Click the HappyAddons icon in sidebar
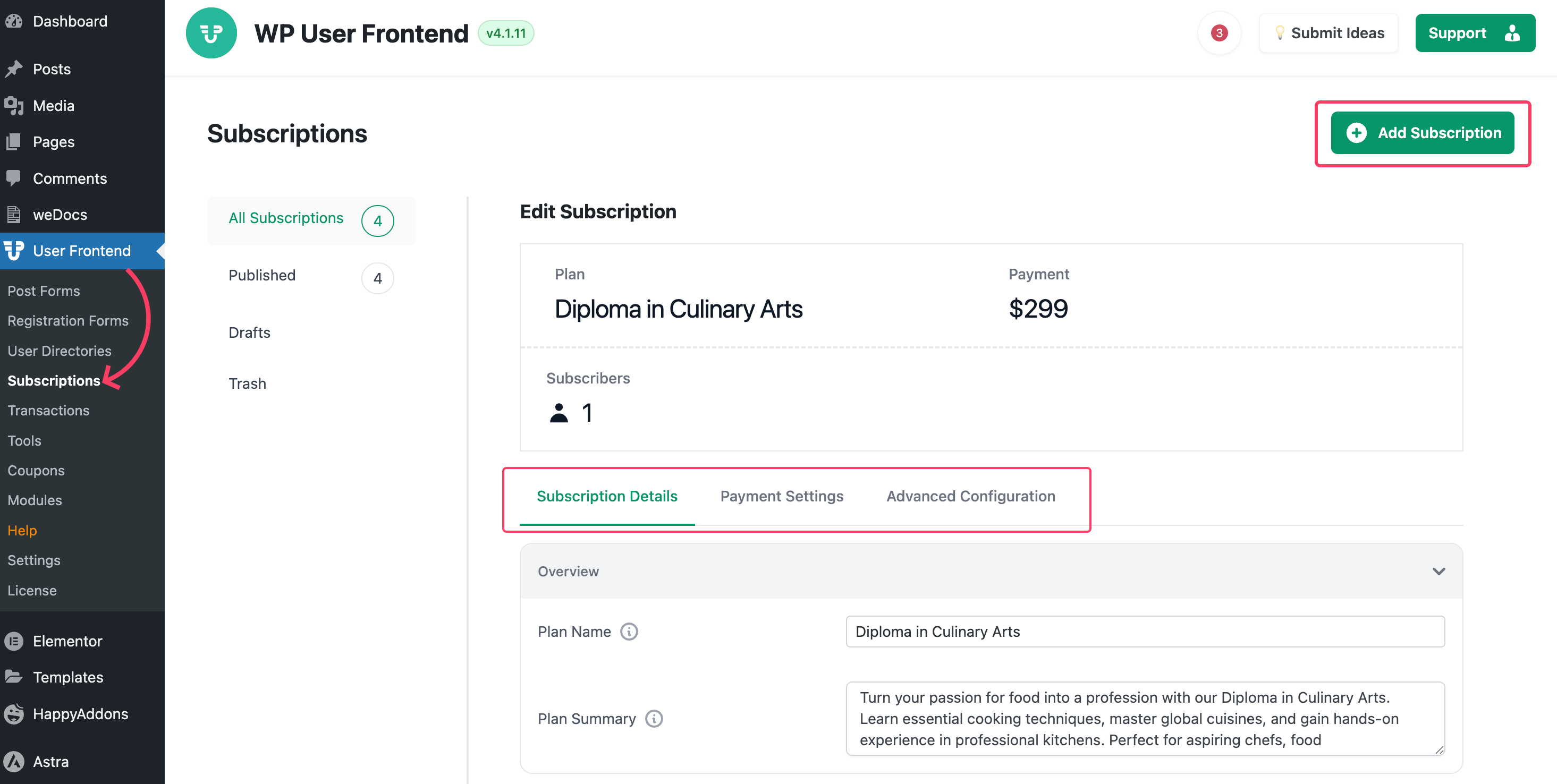The image size is (1557, 784). 14,713
